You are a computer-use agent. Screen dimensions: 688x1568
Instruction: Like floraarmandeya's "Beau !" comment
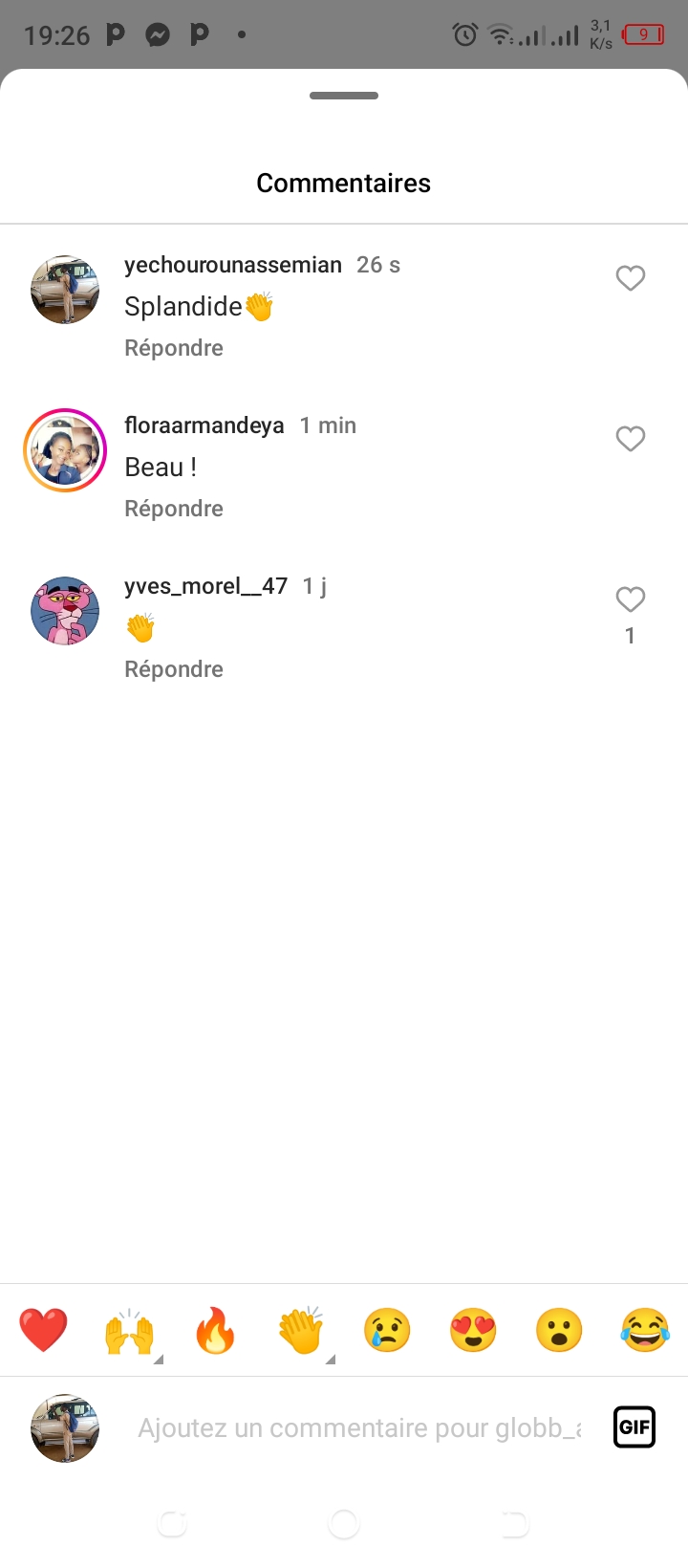631,439
